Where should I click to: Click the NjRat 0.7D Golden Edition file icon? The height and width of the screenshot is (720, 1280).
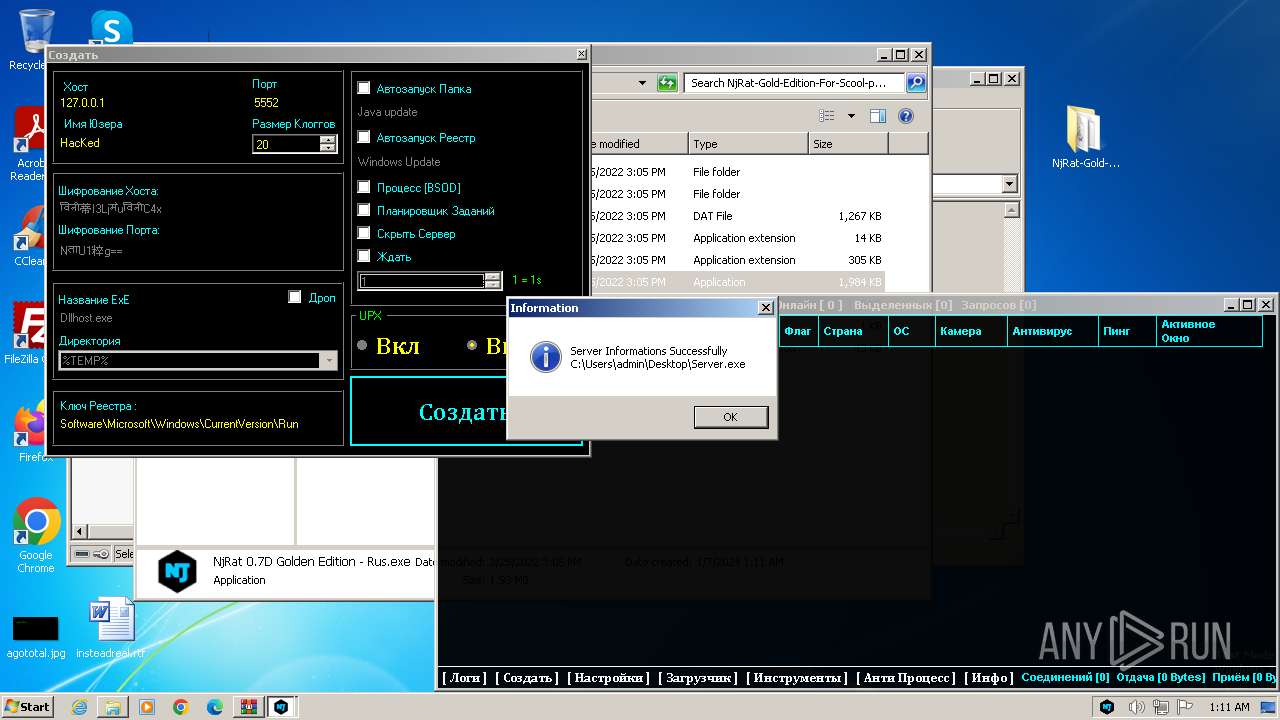pos(178,572)
